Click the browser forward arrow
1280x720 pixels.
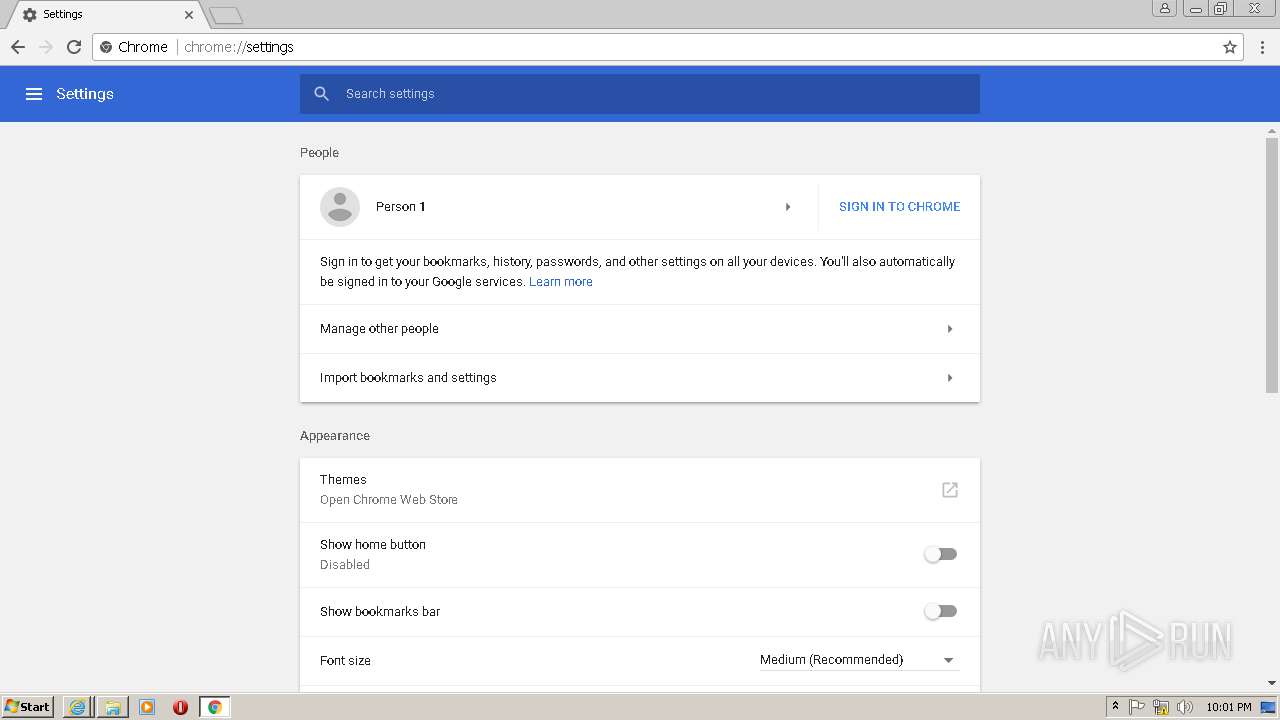click(x=46, y=47)
